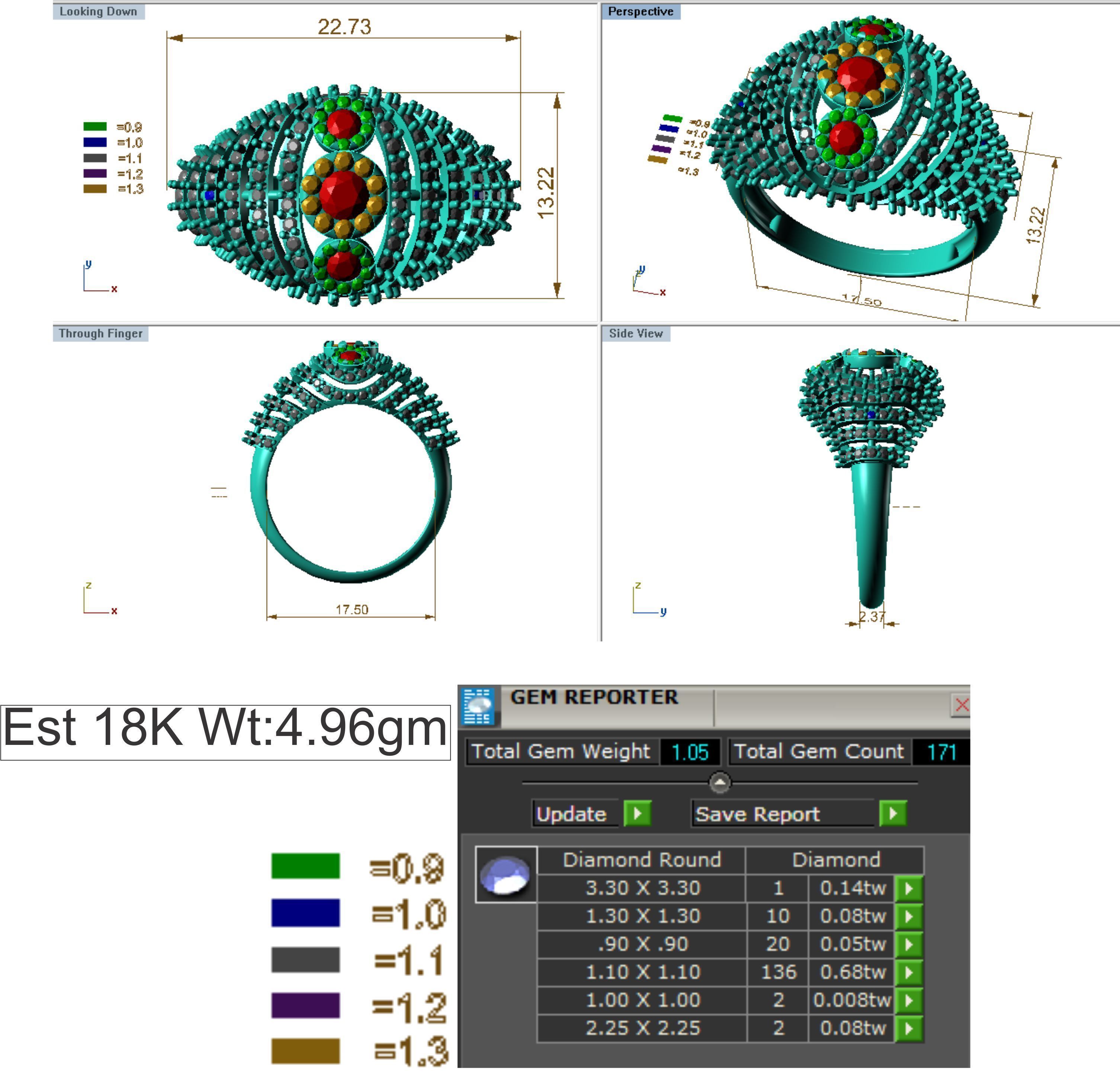Click the 0.008tw weight cell
The image size is (1120, 1074).
coord(852,1000)
